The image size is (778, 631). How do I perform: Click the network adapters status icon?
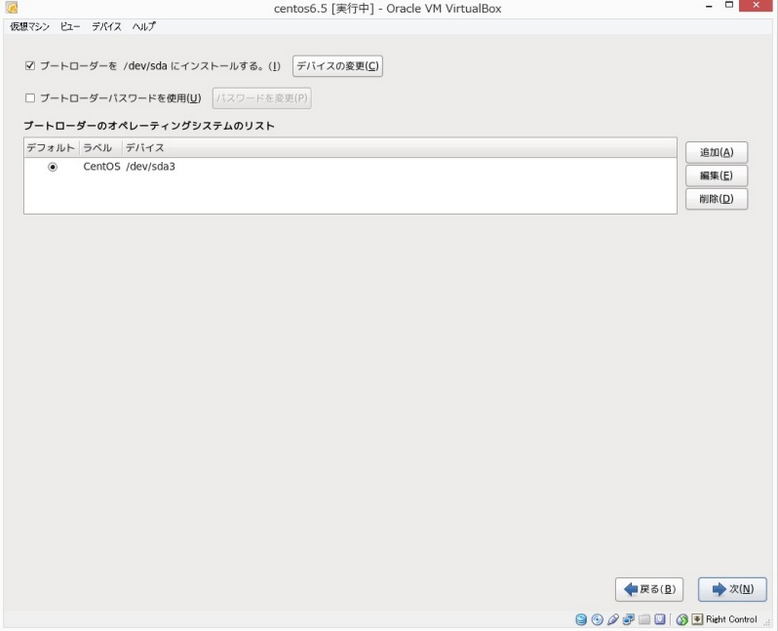(x=629, y=619)
